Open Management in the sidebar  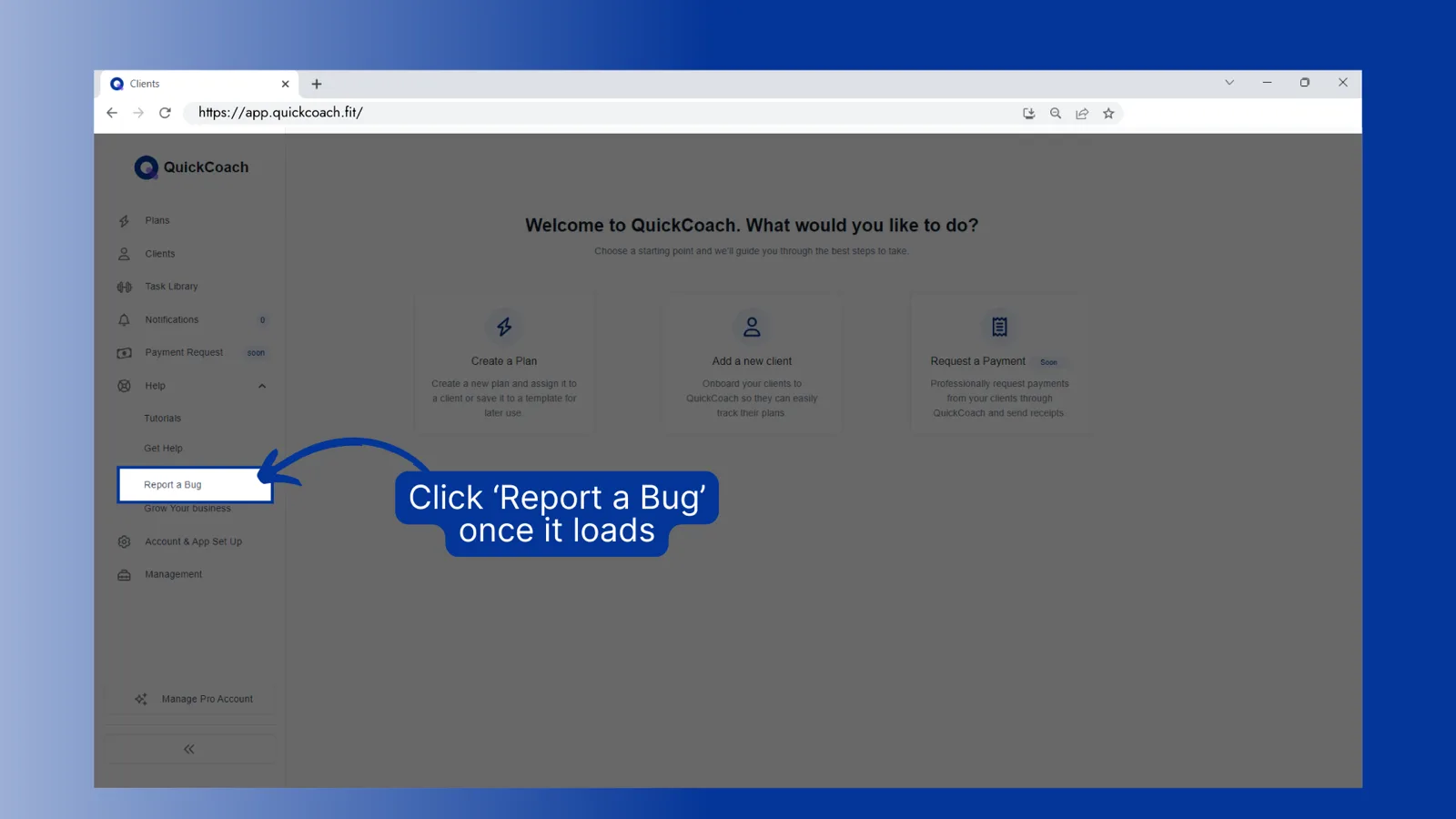tap(173, 574)
